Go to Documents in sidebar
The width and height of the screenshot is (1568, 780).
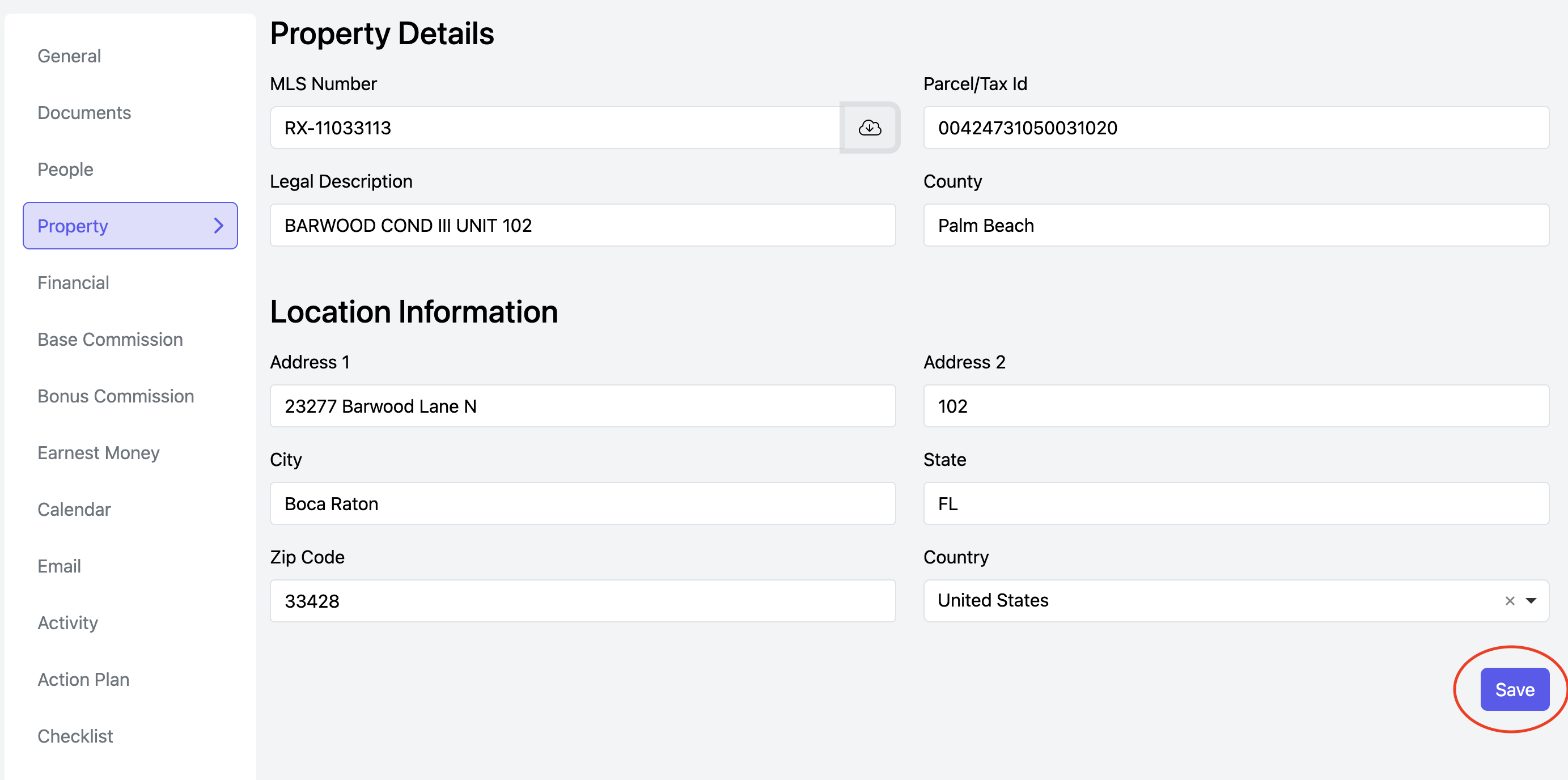[x=84, y=113]
